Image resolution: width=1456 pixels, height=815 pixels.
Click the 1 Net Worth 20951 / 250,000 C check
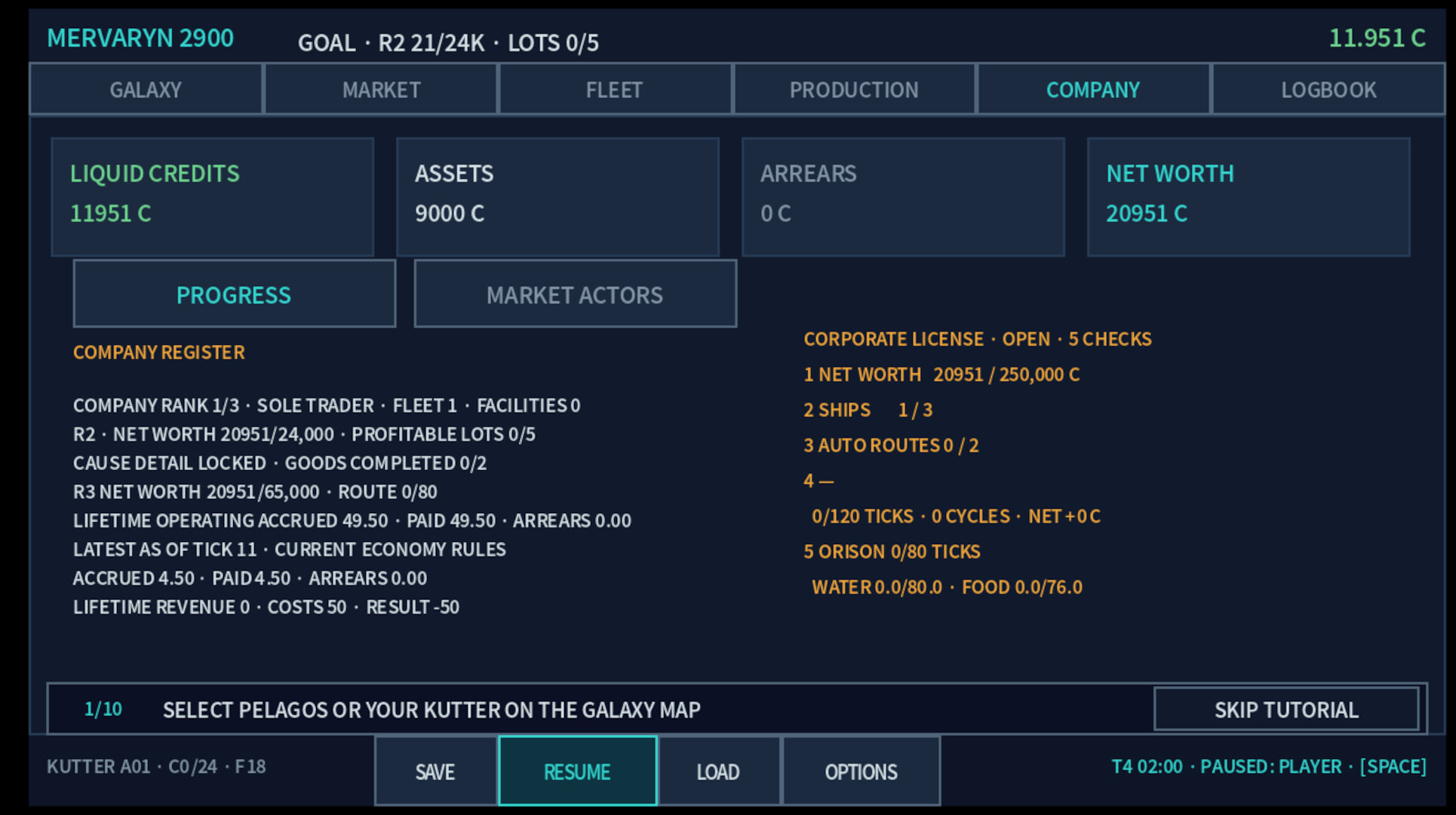point(941,374)
